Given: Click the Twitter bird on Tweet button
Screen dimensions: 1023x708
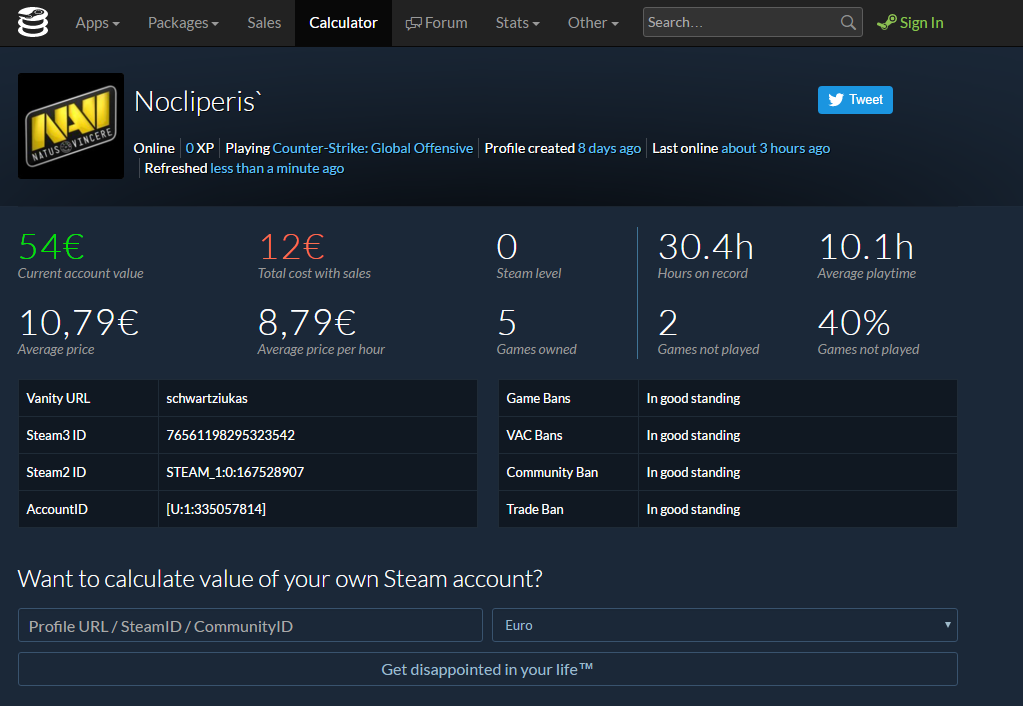Looking at the screenshot, I should tap(836, 100).
